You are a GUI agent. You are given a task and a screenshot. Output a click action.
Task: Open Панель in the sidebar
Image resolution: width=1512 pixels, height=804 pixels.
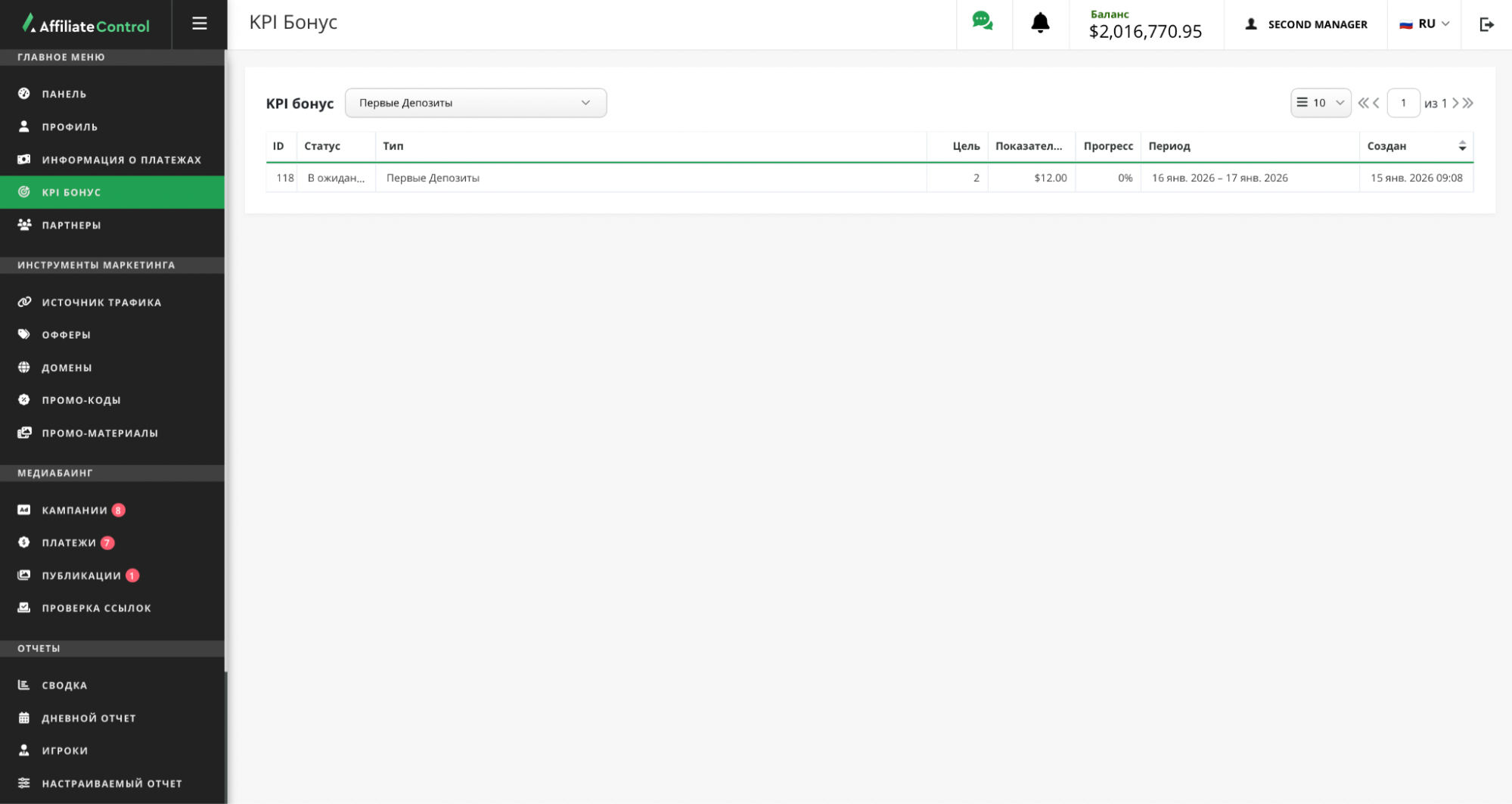pos(64,94)
